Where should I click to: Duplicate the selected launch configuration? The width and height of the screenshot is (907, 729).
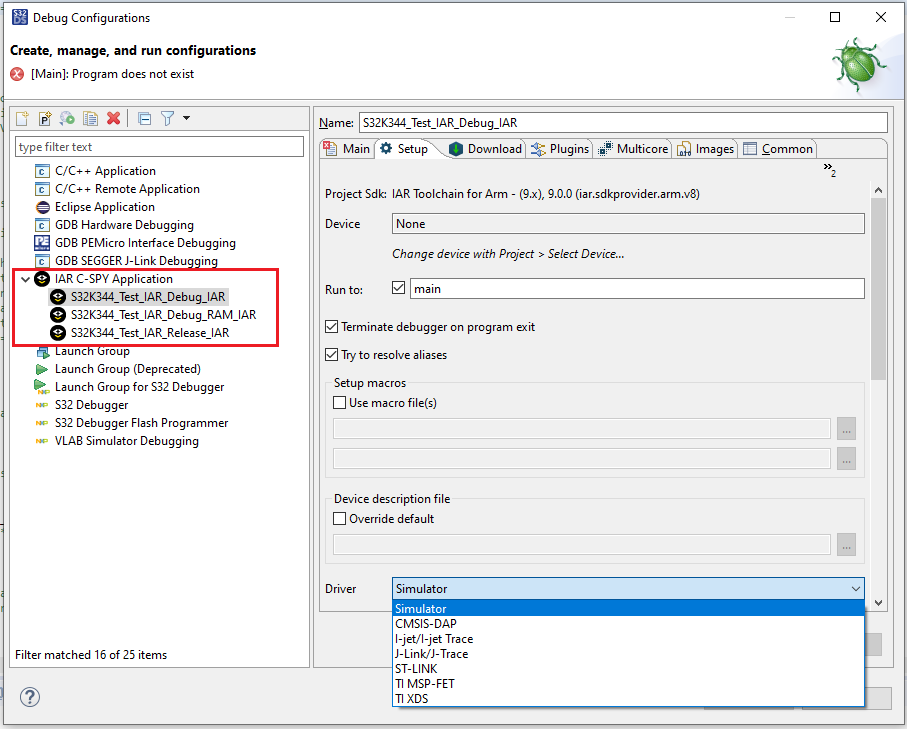pos(91,118)
